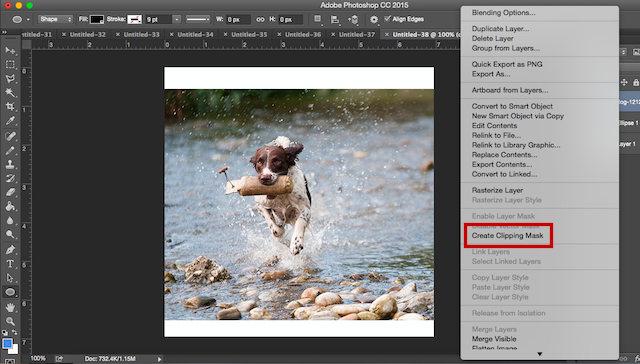Select the Type tool
The width and height of the screenshot is (640, 364).
(x=10, y=264)
